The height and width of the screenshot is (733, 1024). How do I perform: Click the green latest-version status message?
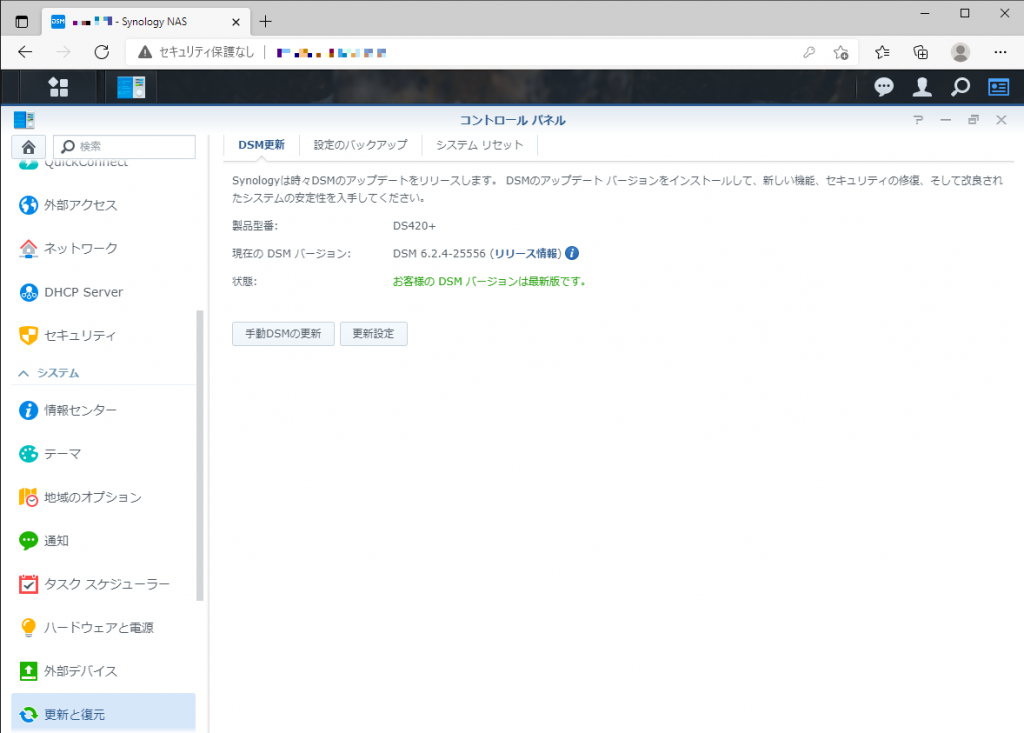489,282
